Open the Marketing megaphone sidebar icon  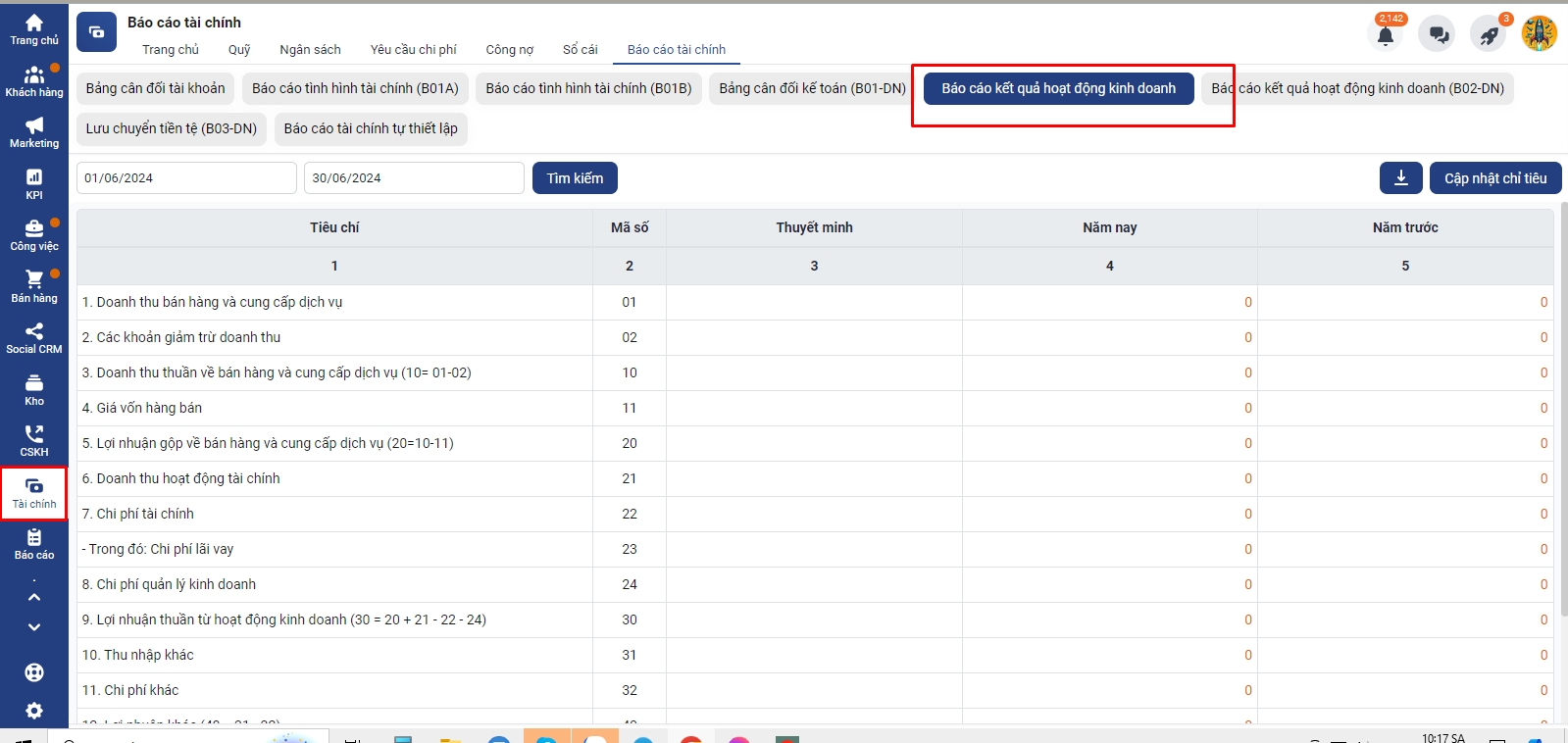(34, 131)
